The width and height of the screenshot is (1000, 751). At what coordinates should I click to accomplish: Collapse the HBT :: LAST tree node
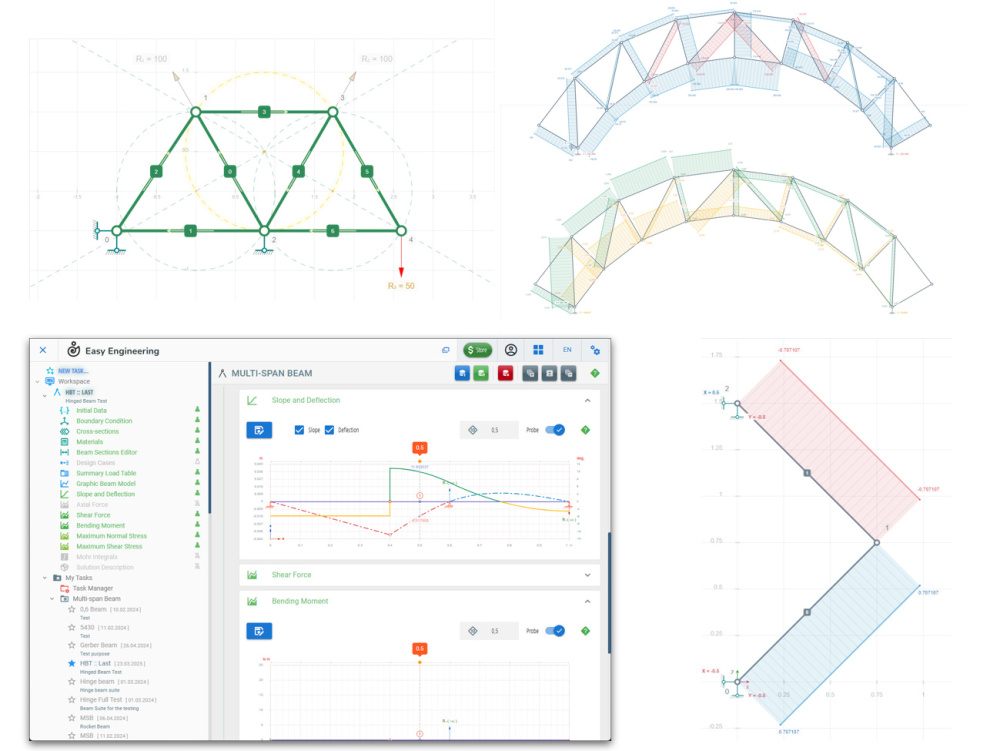click(x=45, y=395)
